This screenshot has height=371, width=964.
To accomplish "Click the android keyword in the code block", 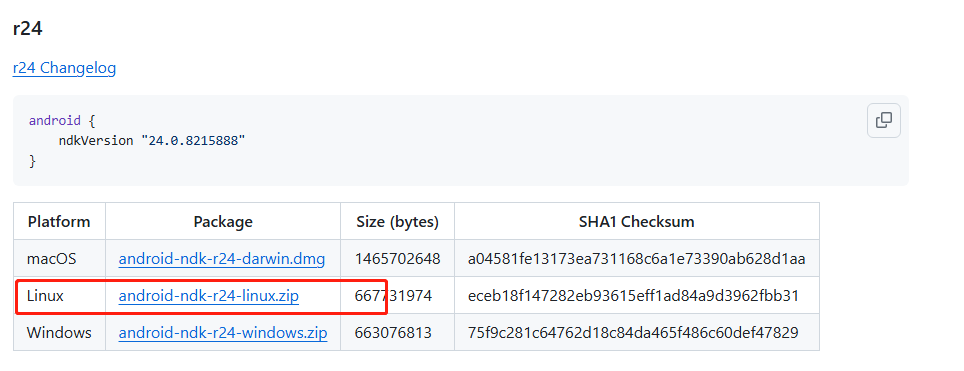I will point(55,120).
